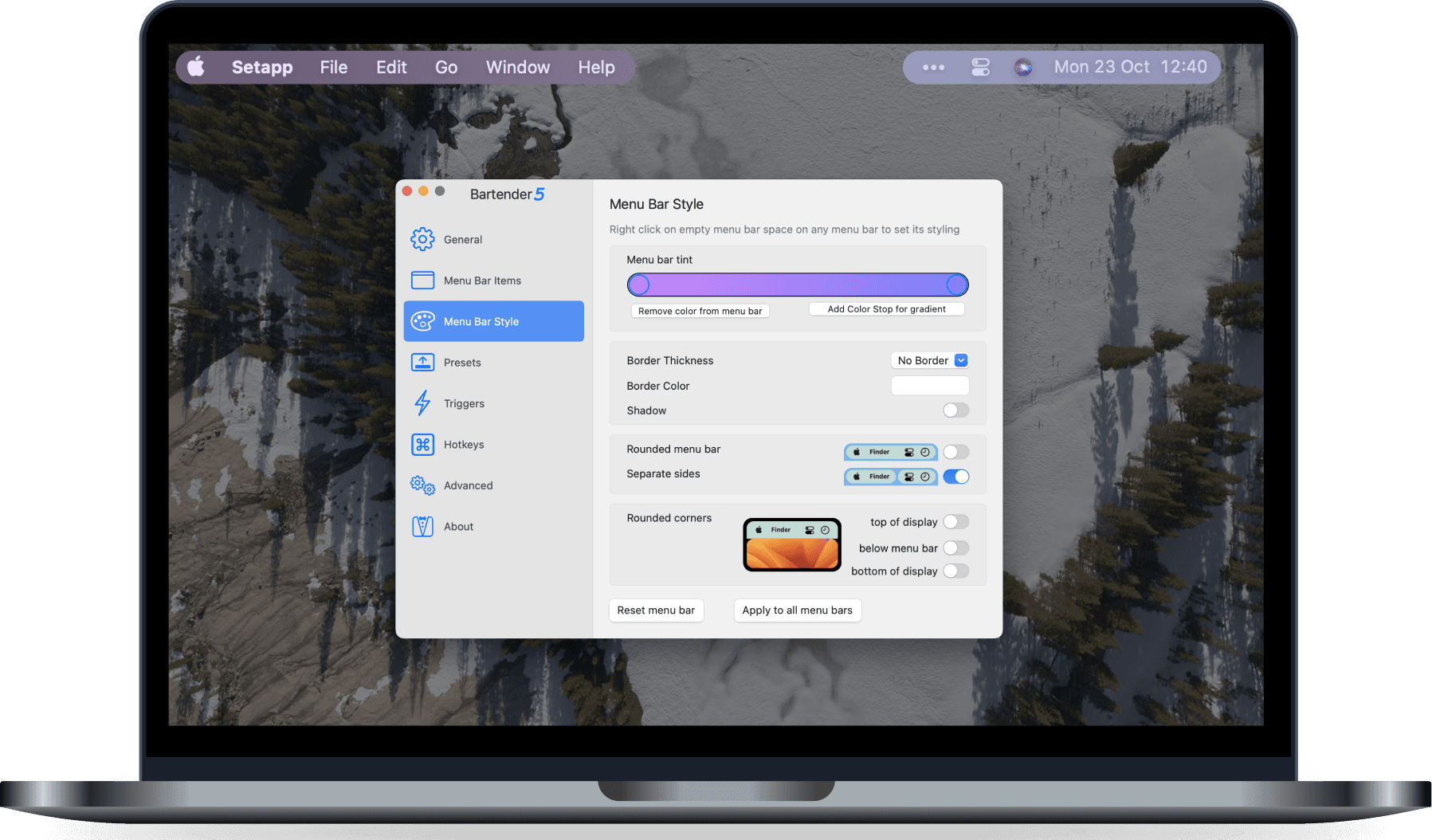1432x840 pixels.
Task: Select General in the sidebar
Action: click(494, 239)
